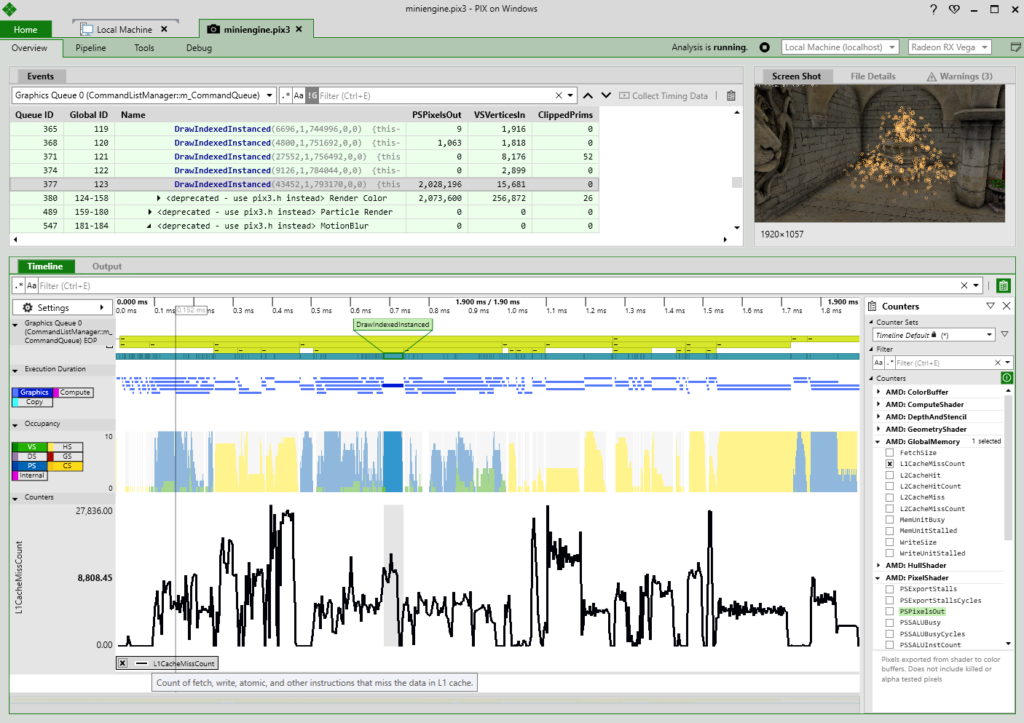This screenshot has height=723, width=1024.
Task: Toggle the Compute execution legend button
Action: [x=75, y=393]
